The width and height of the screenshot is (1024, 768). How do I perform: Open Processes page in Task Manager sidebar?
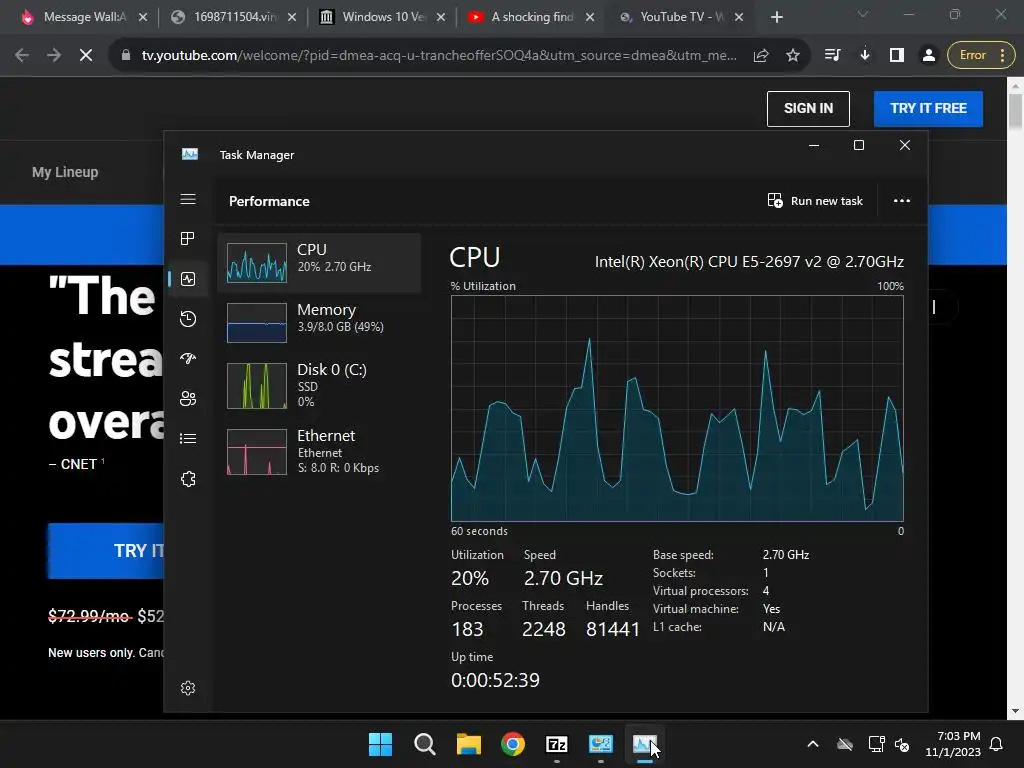188,239
